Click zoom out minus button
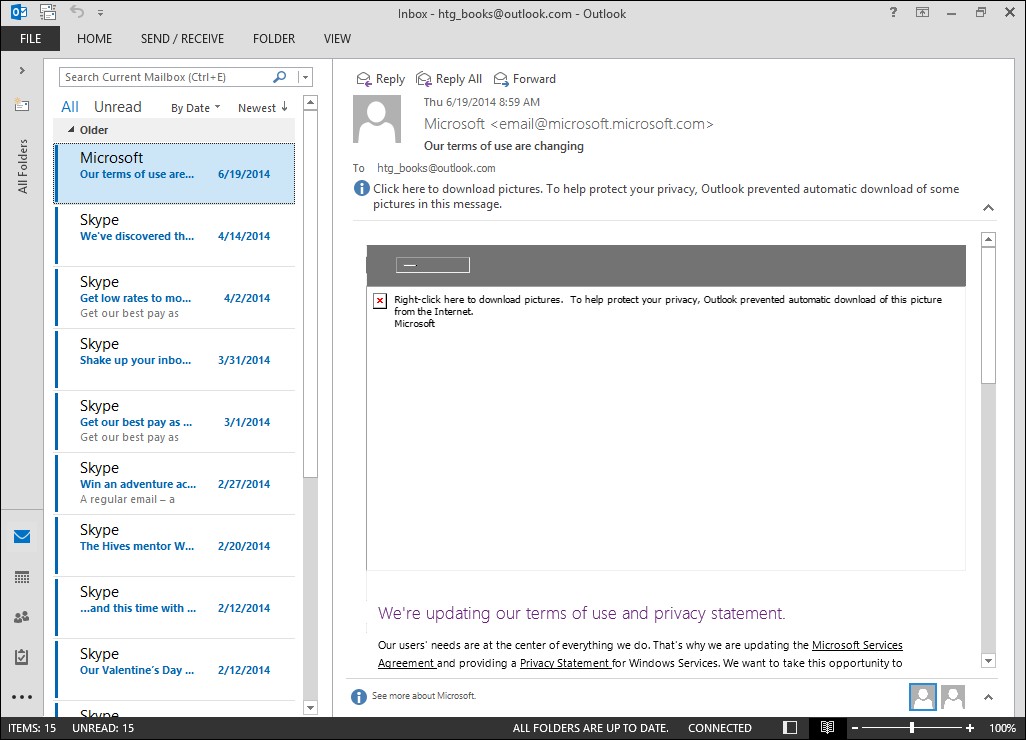 point(855,728)
